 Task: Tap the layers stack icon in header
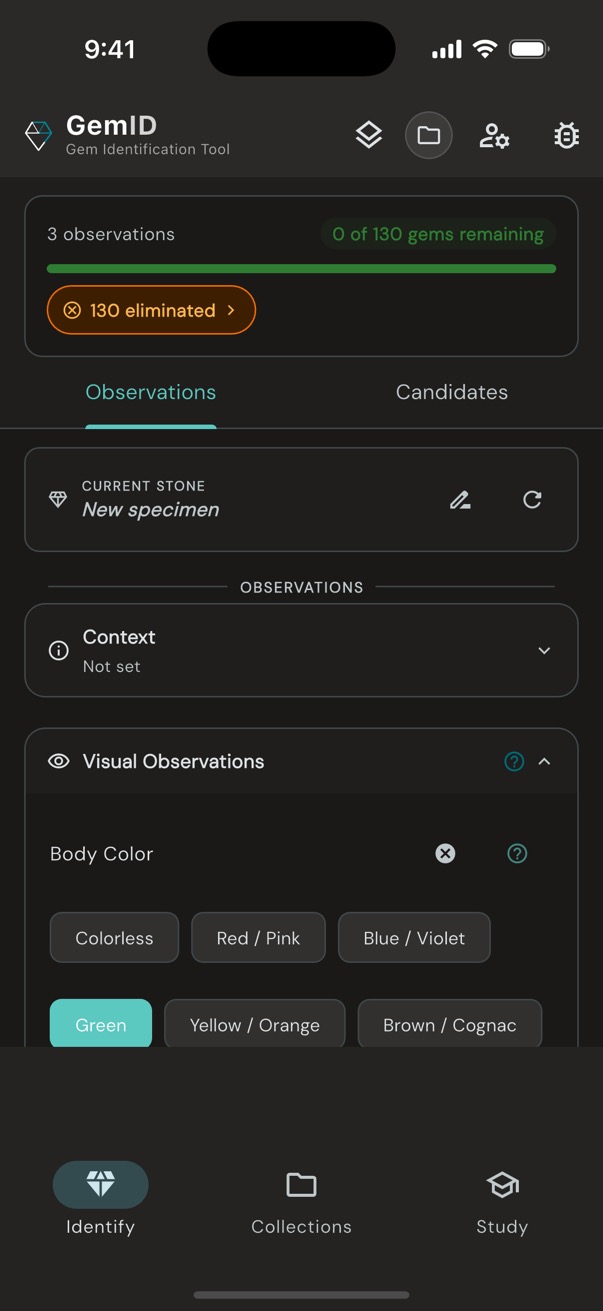(x=369, y=135)
